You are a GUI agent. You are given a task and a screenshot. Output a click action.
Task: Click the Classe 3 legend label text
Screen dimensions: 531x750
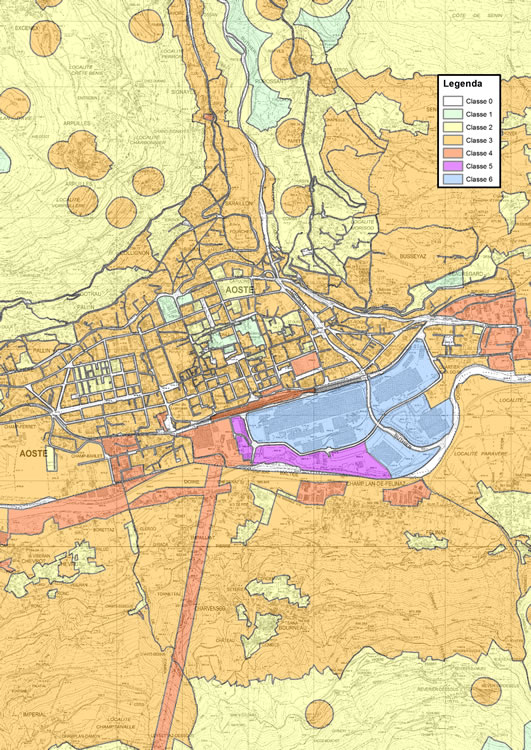pyautogui.click(x=479, y=140)
